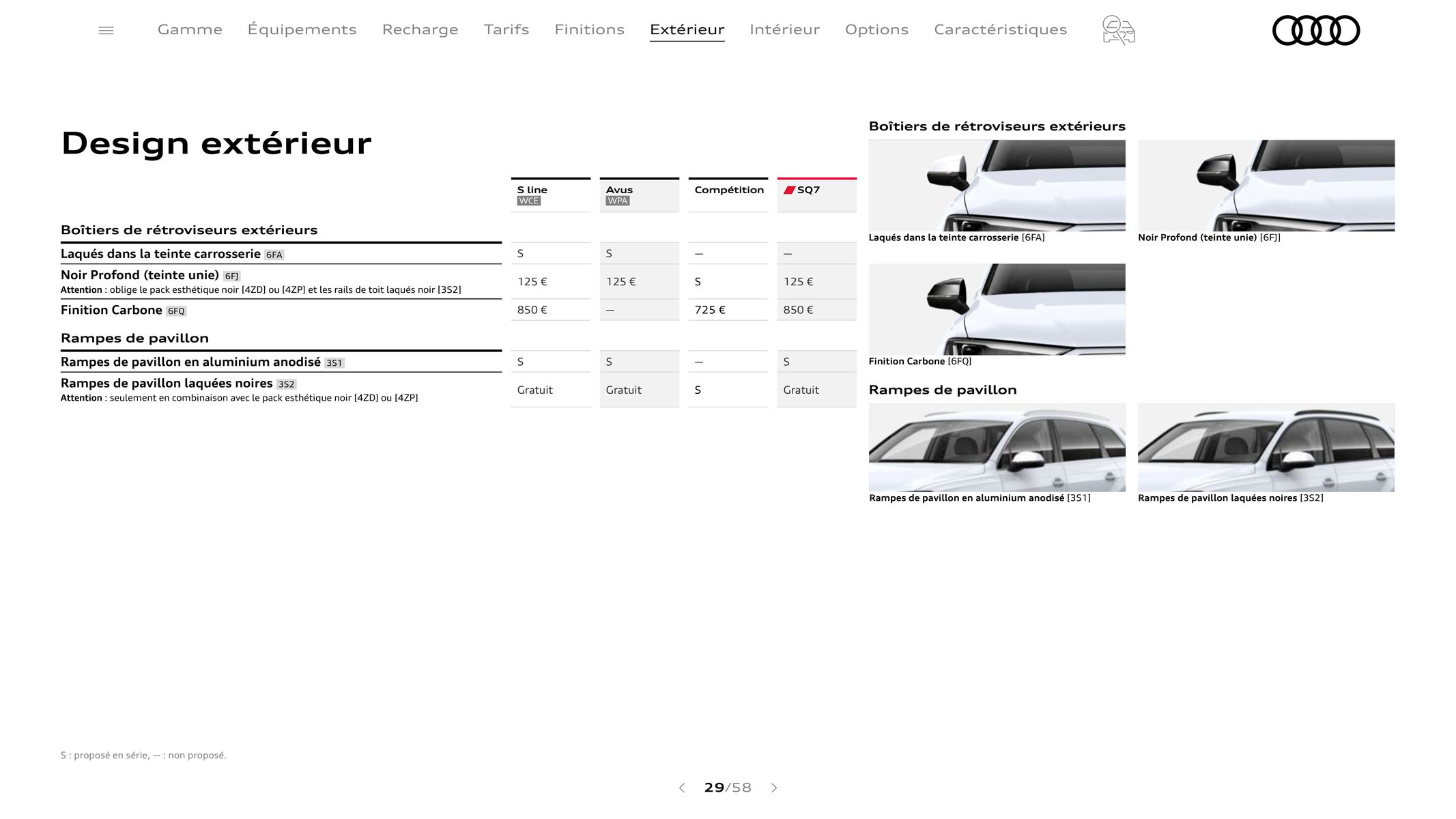The image size is (1456, 819).
Task: Open the Gamme tab
Action: [190, 29]
